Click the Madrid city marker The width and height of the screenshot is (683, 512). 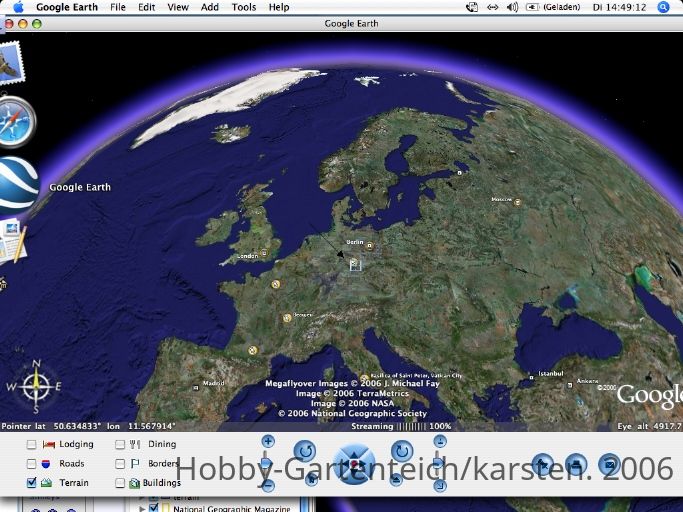(x=196, y=387)
